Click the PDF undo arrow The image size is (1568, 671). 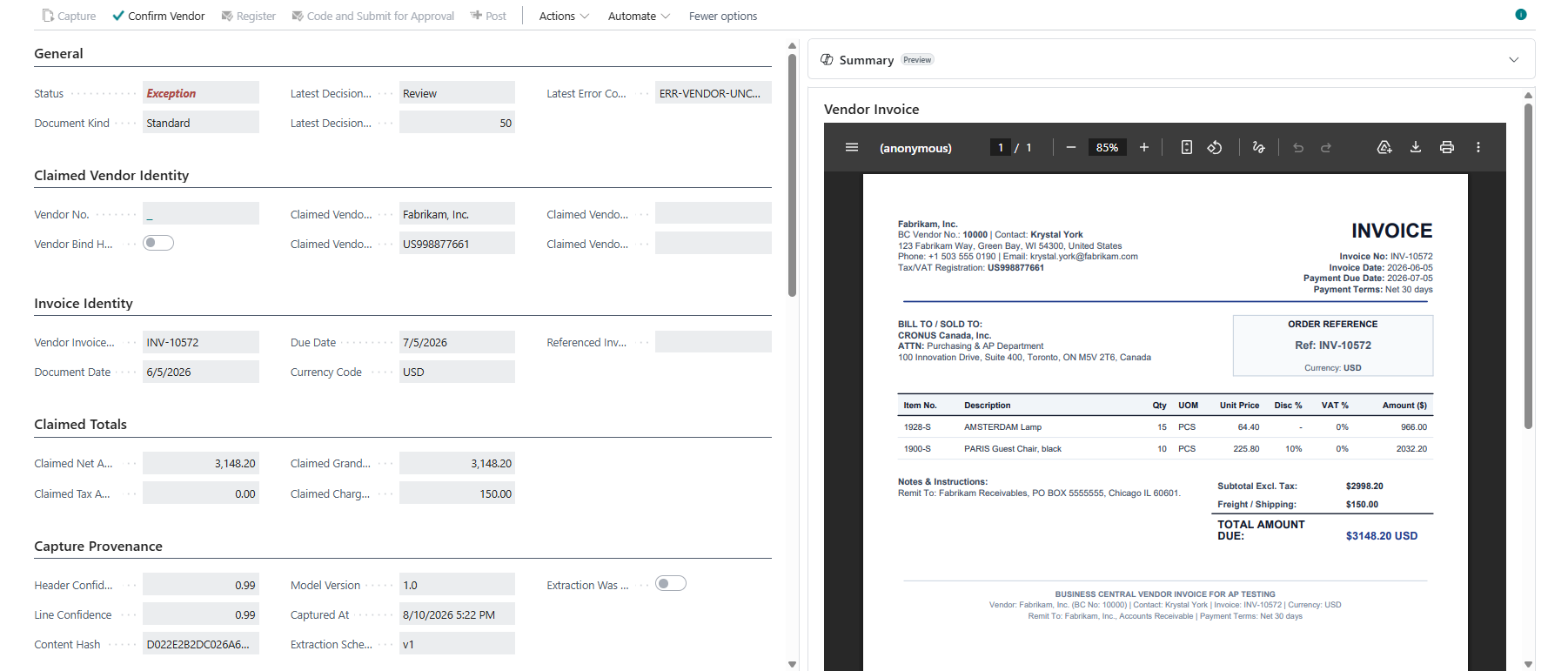(1298, 148)
